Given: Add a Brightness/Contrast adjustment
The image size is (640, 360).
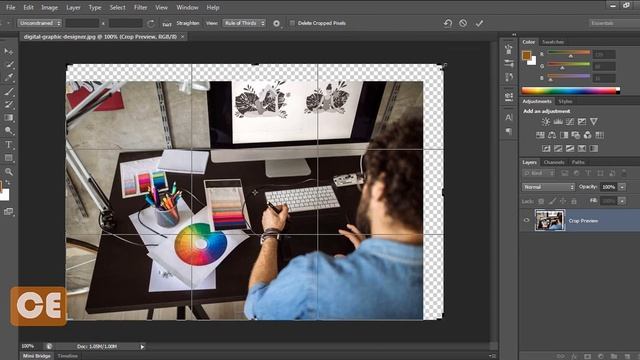Looking at the screenshot, I should coord(546,121).
